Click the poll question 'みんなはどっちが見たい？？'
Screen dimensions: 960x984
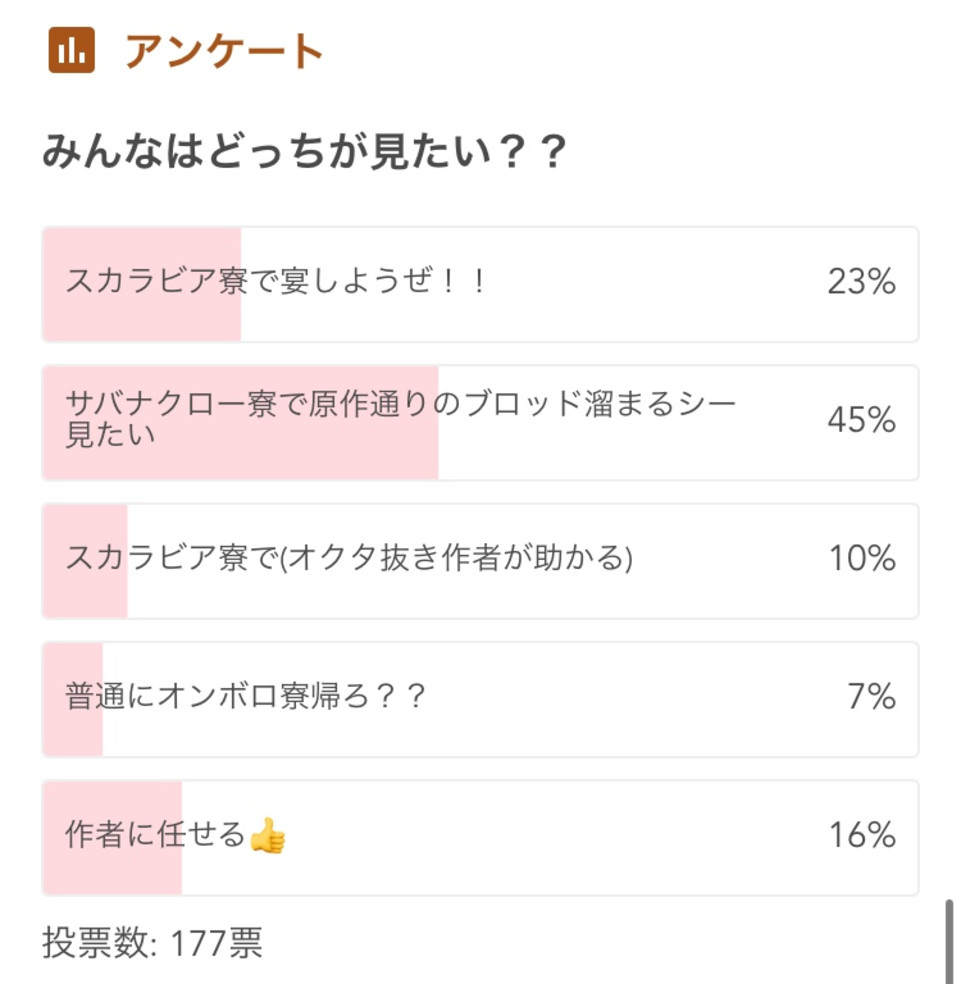click(x=304, y=151)
